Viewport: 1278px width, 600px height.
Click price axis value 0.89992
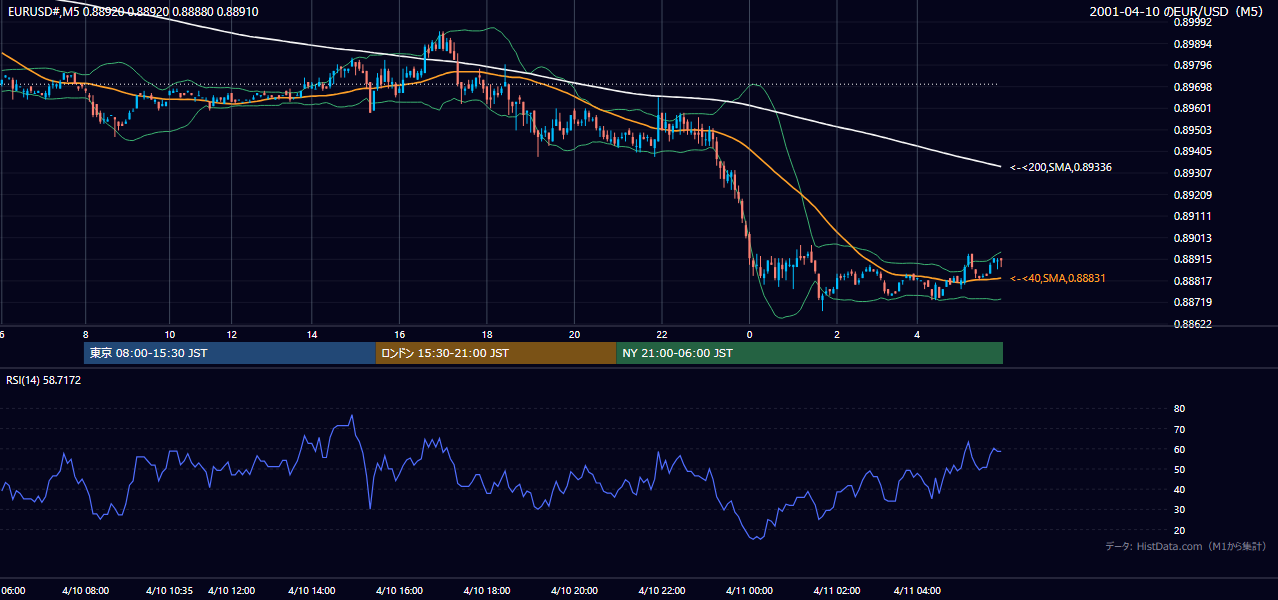[x=1193, y=22]
